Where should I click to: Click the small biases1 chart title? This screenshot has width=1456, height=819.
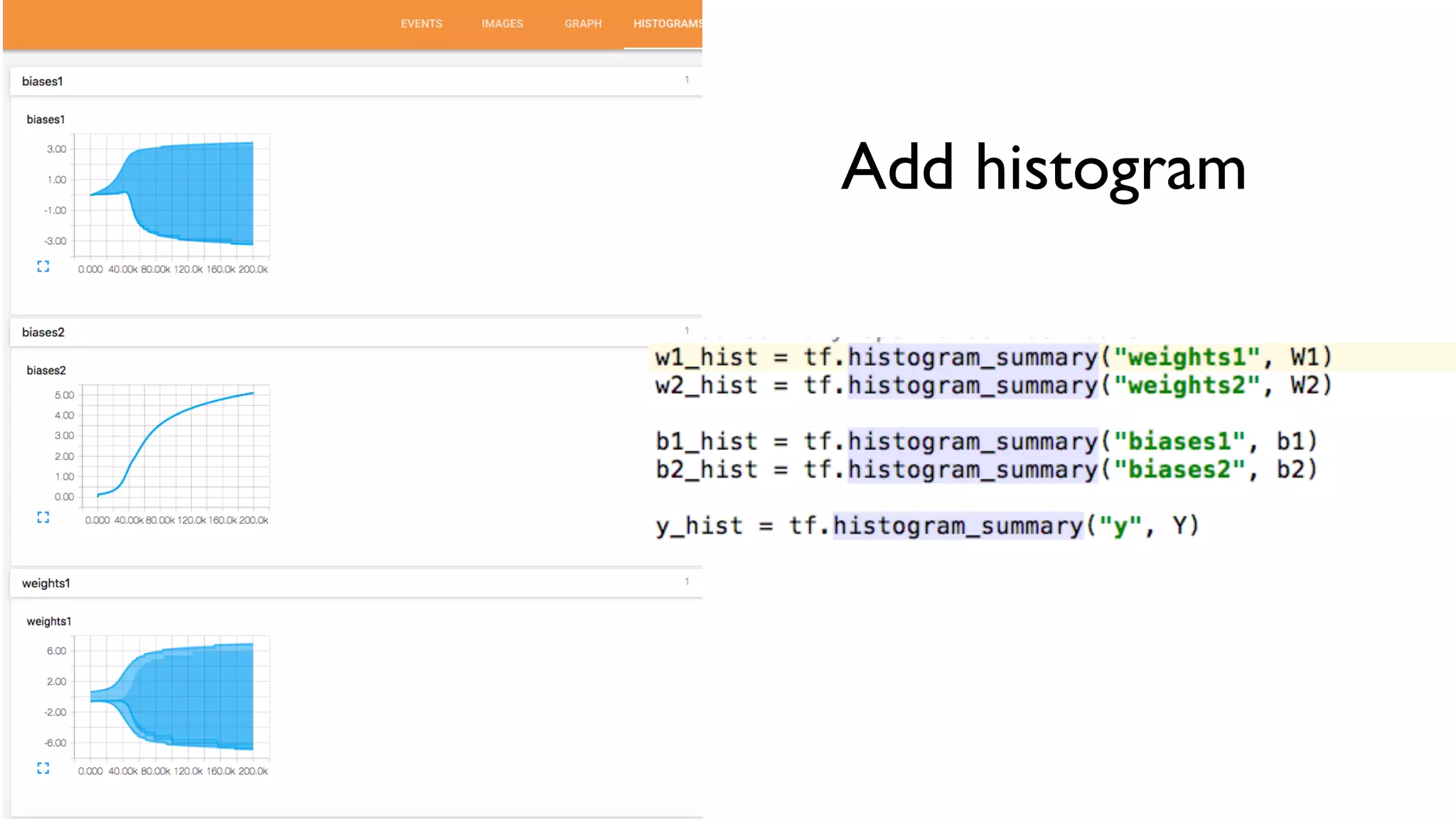tap(45, 119)
